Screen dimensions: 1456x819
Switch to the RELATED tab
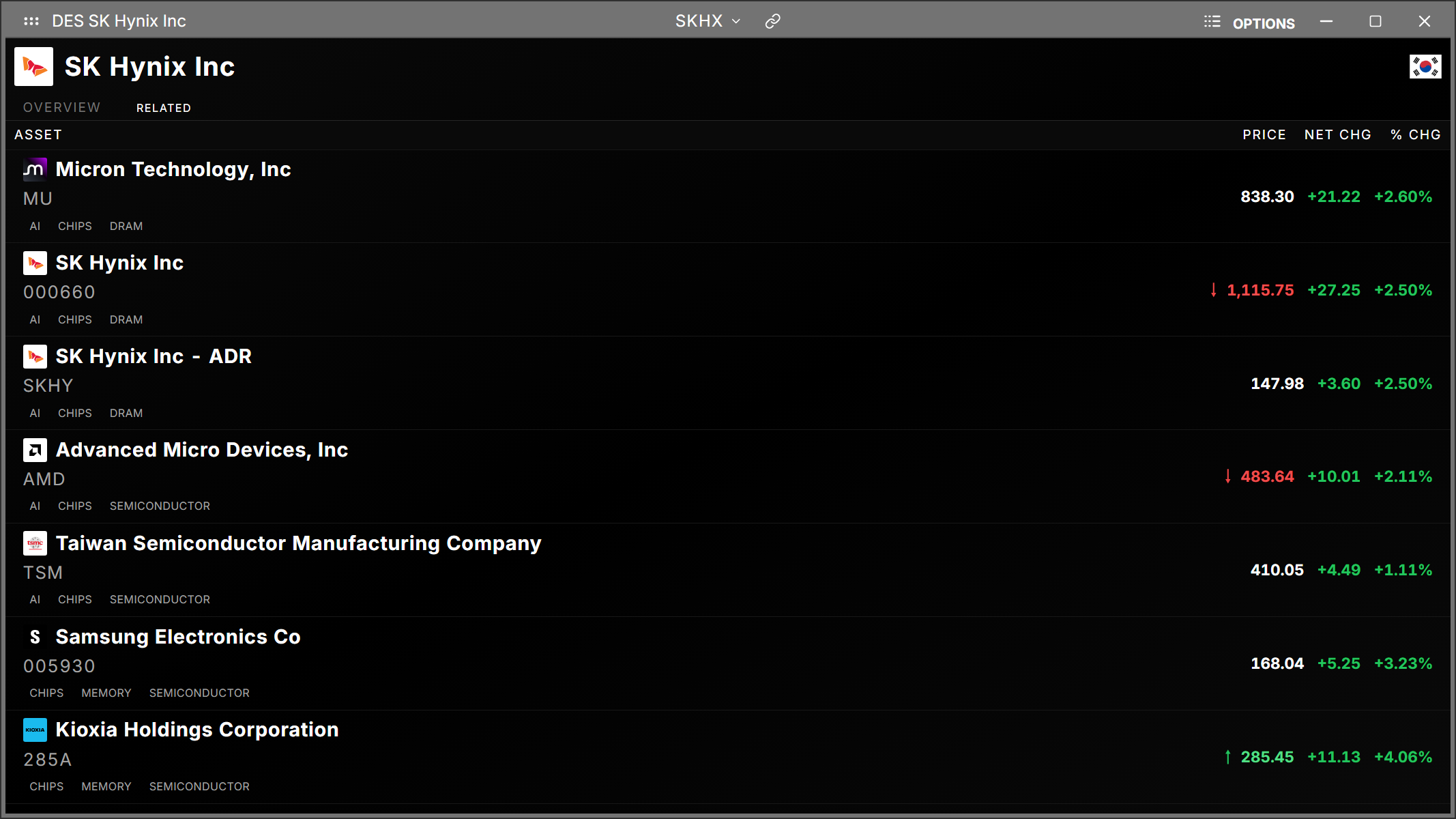tap(164, 108)
